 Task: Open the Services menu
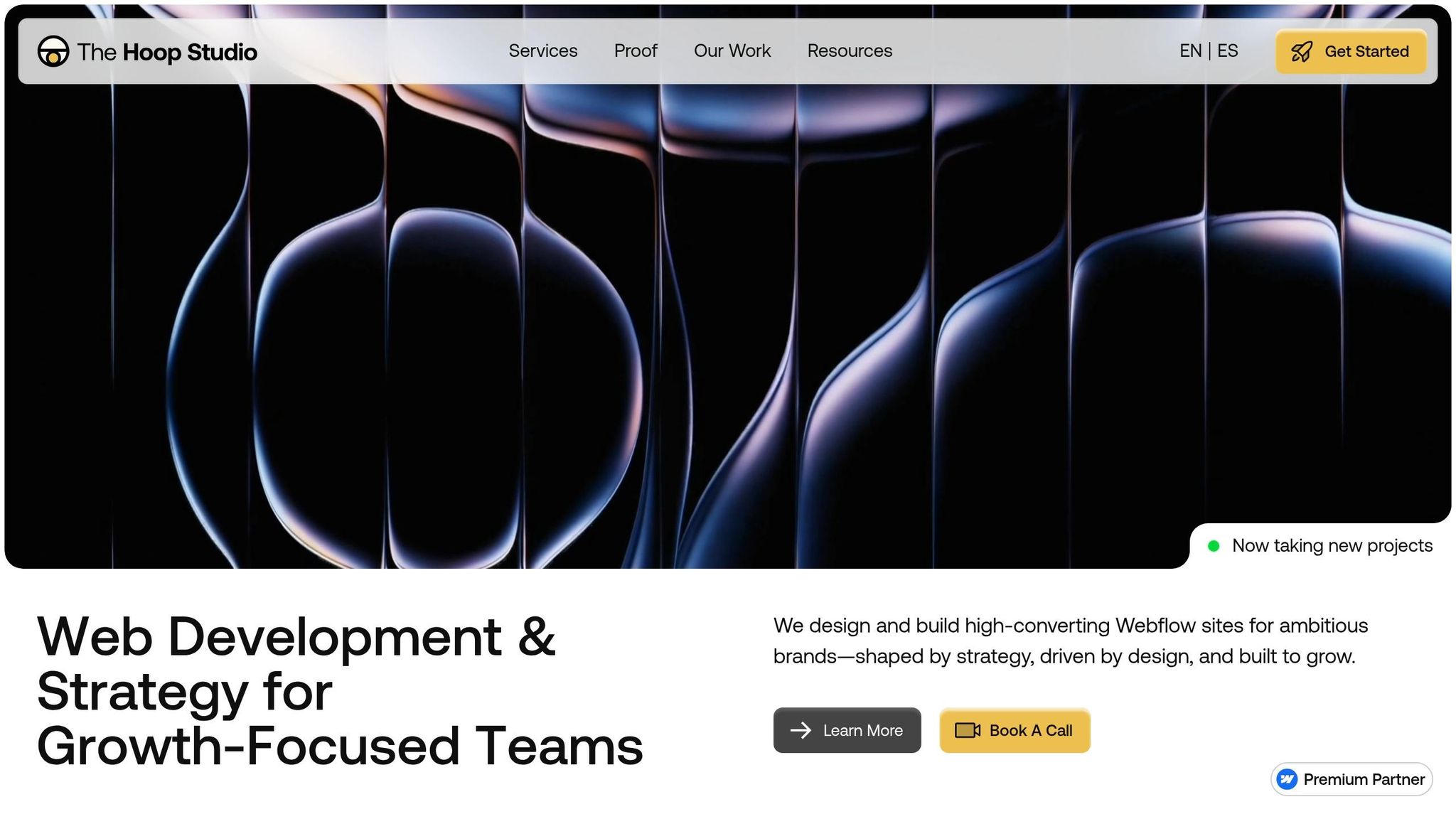542,51
